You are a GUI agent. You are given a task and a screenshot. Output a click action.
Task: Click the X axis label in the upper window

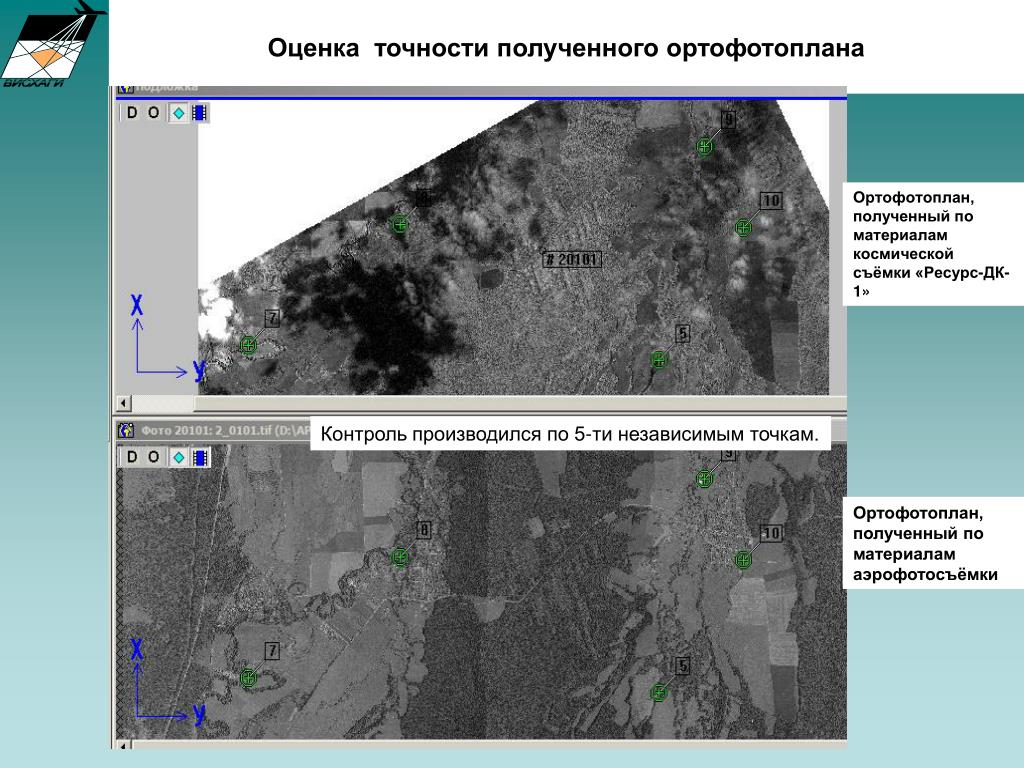(x=136, y=305)
